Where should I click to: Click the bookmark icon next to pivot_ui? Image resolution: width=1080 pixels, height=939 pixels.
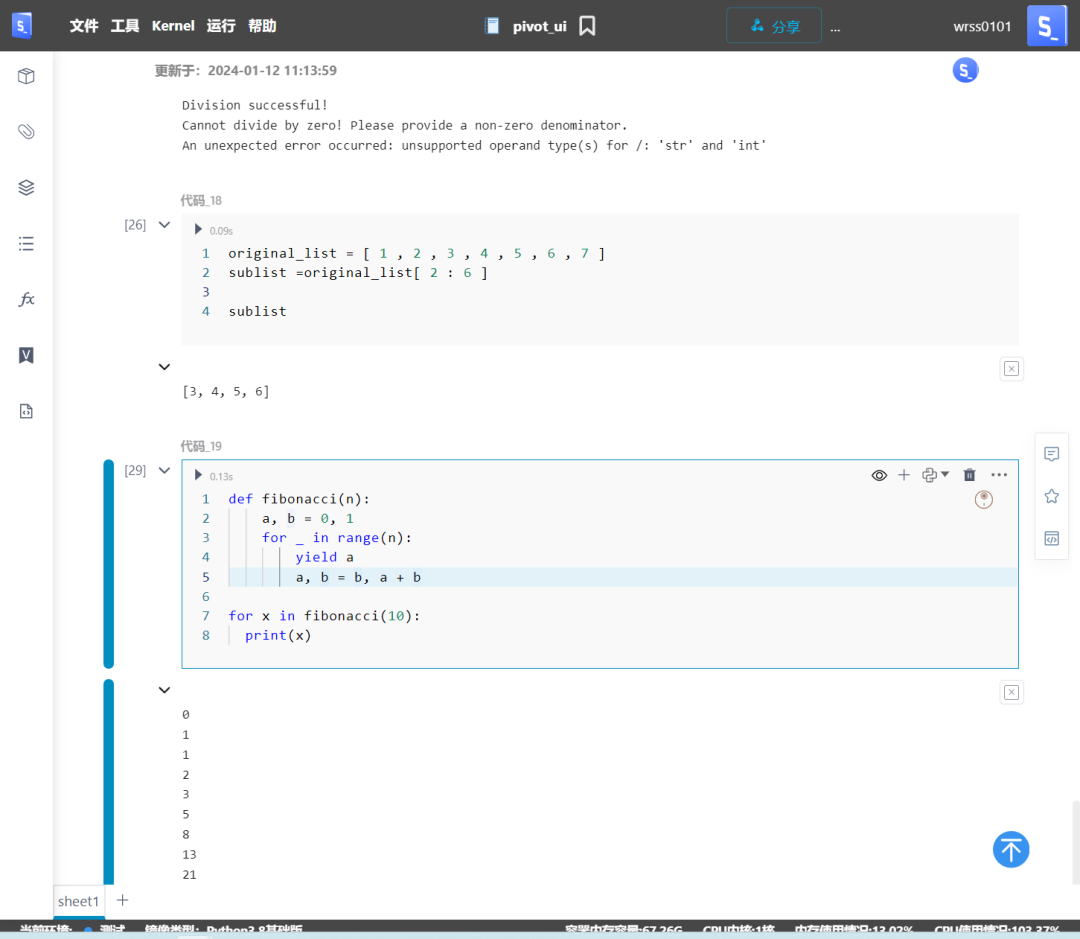pyautogui.click(x=587, y=26)
